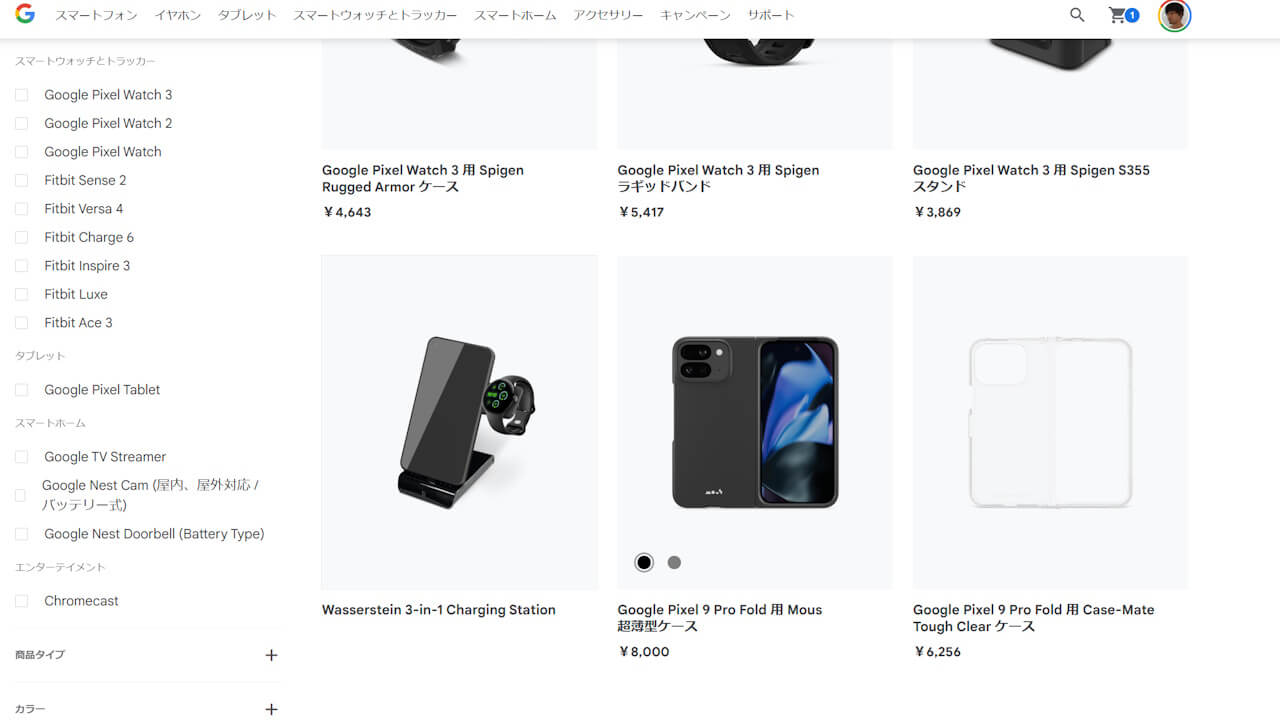
Task: Click the Mous case product image
Action: 755,422
